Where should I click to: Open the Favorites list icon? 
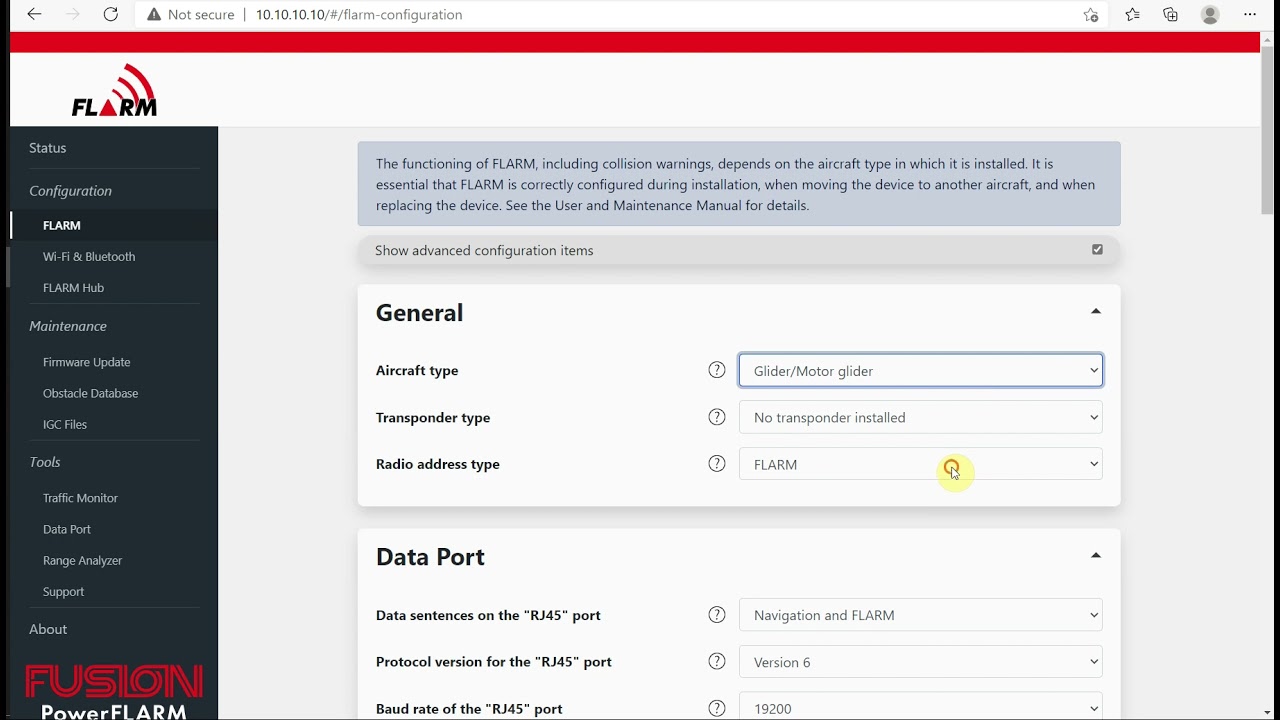(x=1132, y=15)
